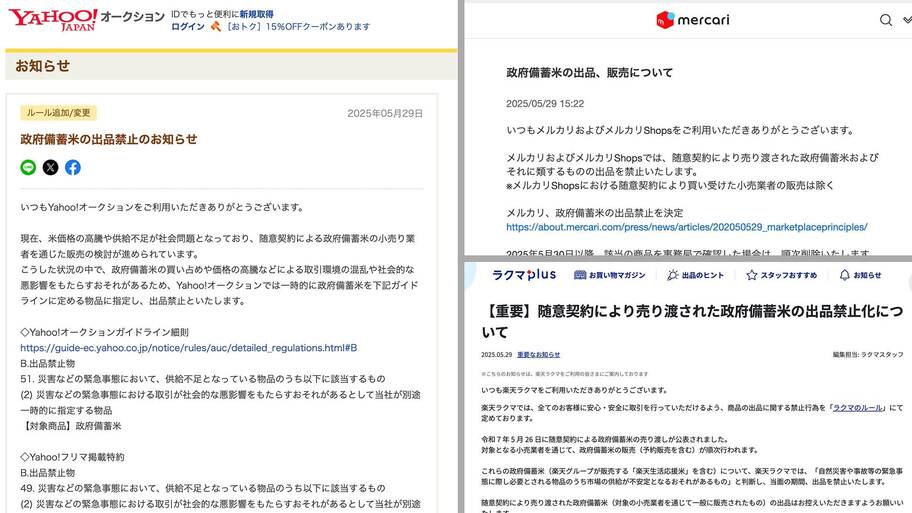Click the coupon tag icon beside ログイン
The width and height of the screenshot is (912, 513).
(x=215, y=26)
